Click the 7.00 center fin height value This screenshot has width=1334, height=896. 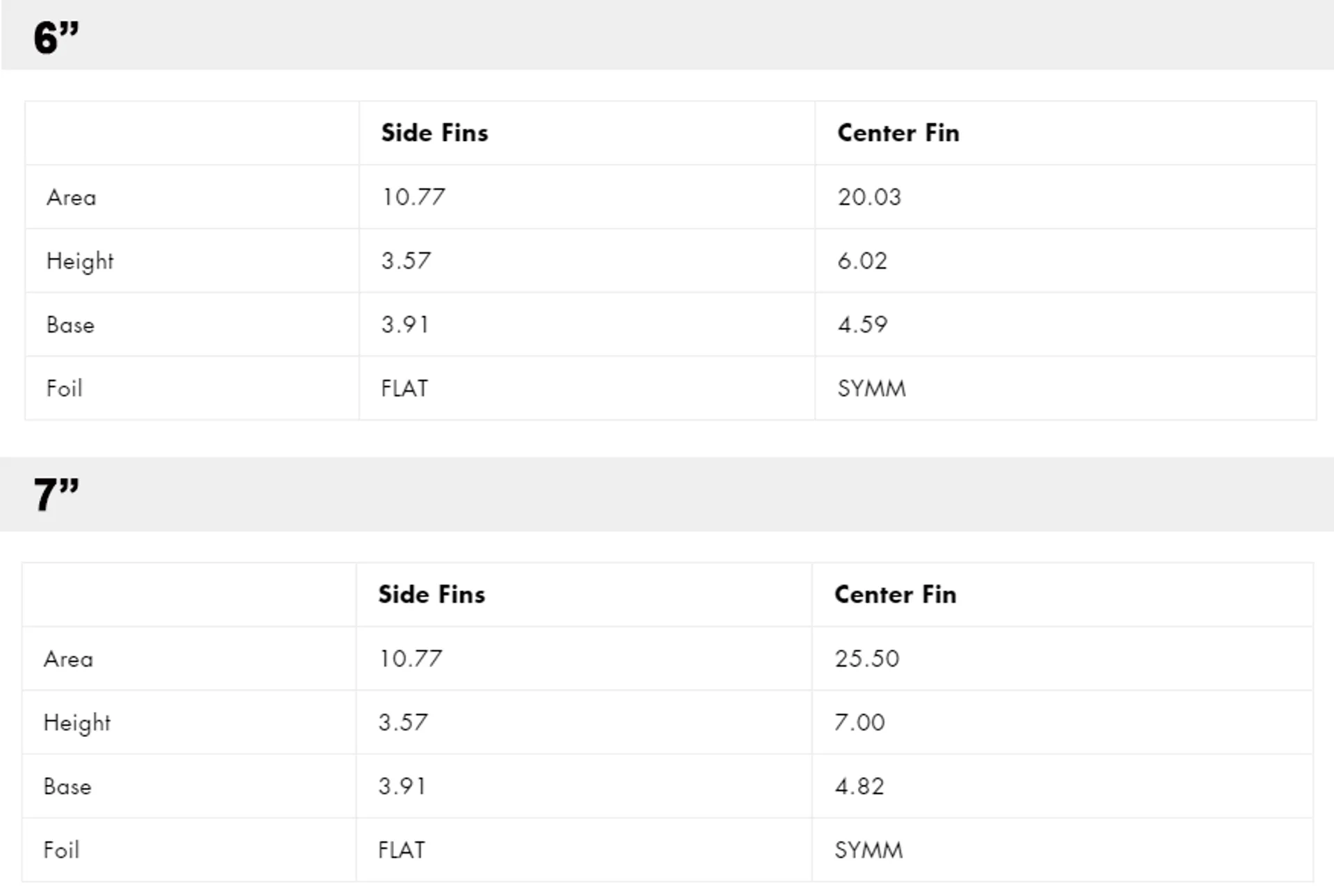859,722
